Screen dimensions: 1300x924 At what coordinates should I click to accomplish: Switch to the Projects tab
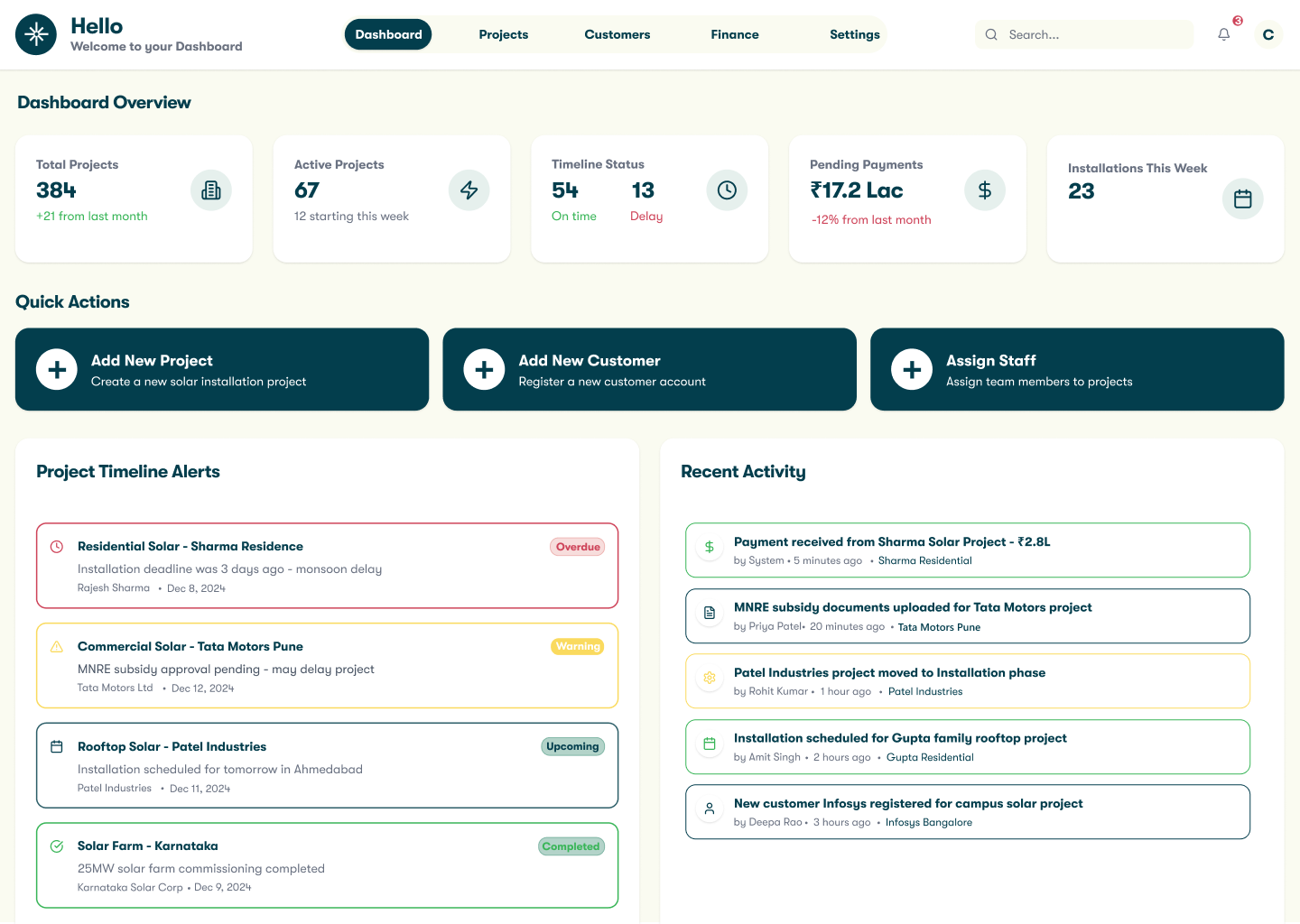(x=504, y=34)
